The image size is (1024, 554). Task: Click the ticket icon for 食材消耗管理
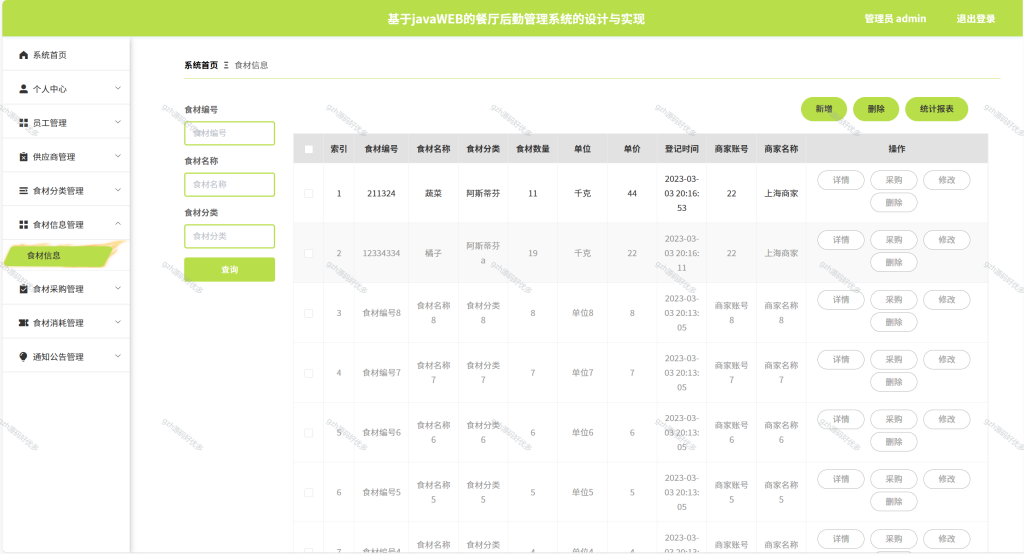tap(24, 323)
